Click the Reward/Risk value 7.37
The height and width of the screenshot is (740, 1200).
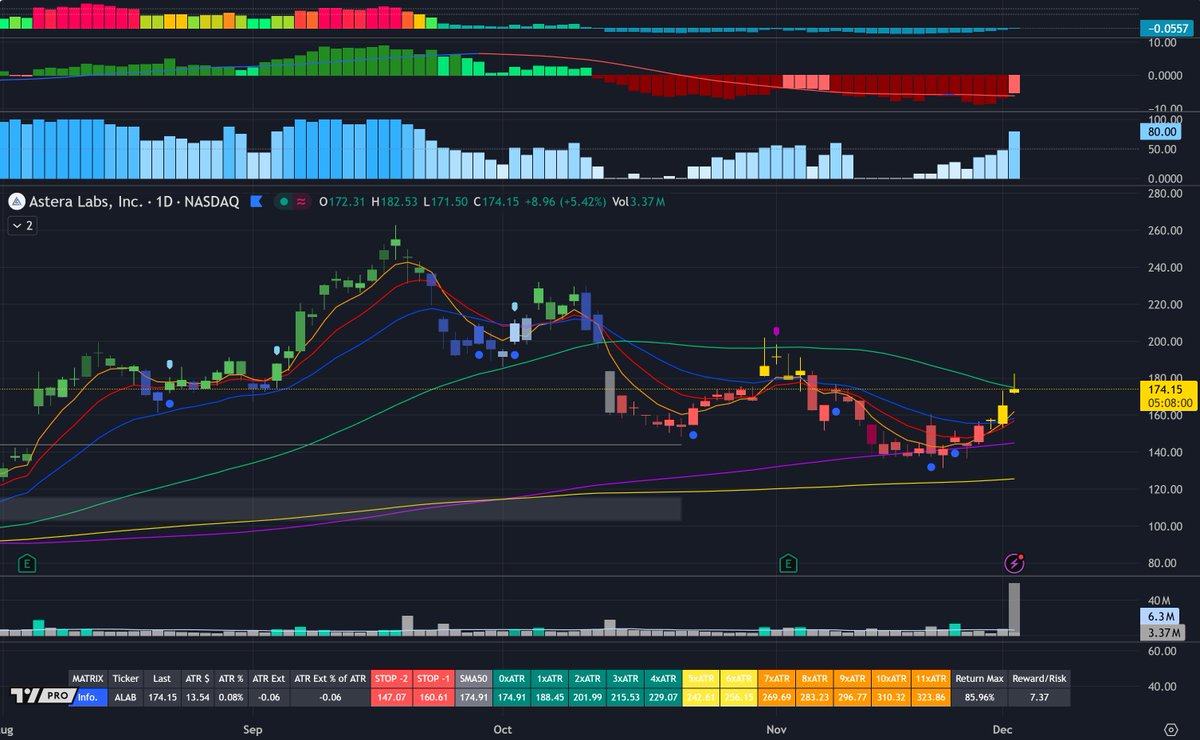coord(1040,697)
